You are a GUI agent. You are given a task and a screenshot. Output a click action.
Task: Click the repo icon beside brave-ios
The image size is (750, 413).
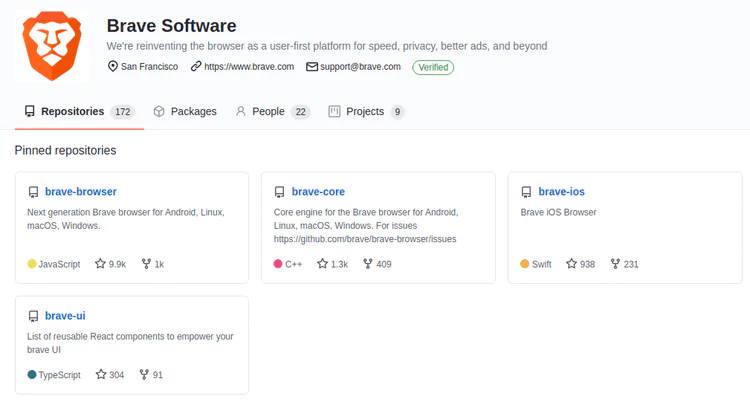click(526, 192)
